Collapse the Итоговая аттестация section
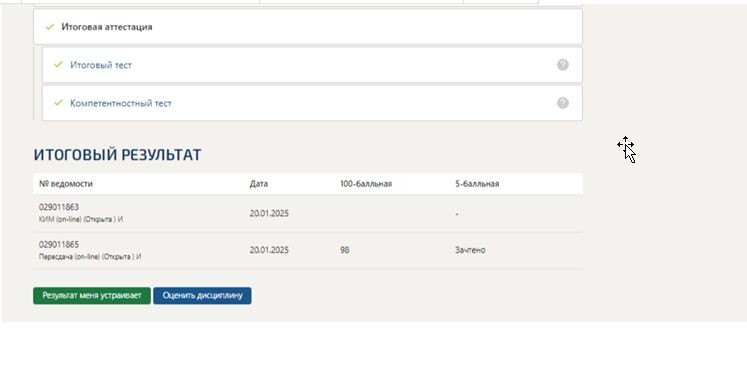The image size is (747, 391). coord(308,27)
